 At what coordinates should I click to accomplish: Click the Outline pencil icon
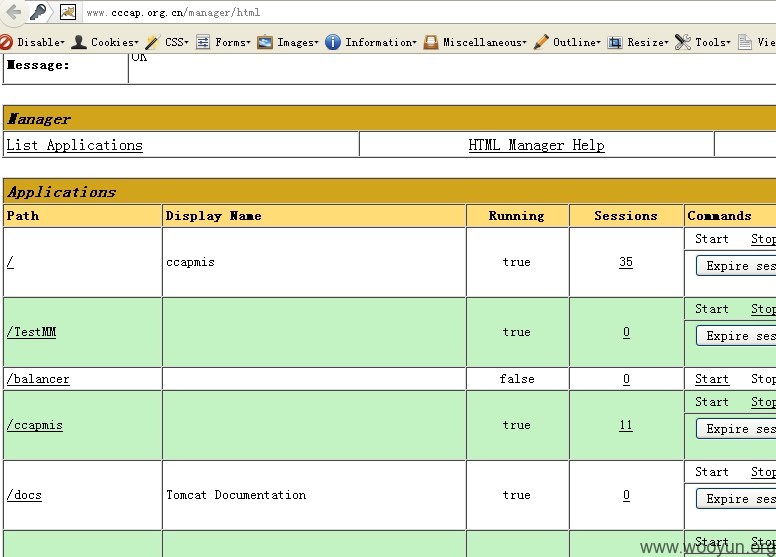[x=541, y=42]
